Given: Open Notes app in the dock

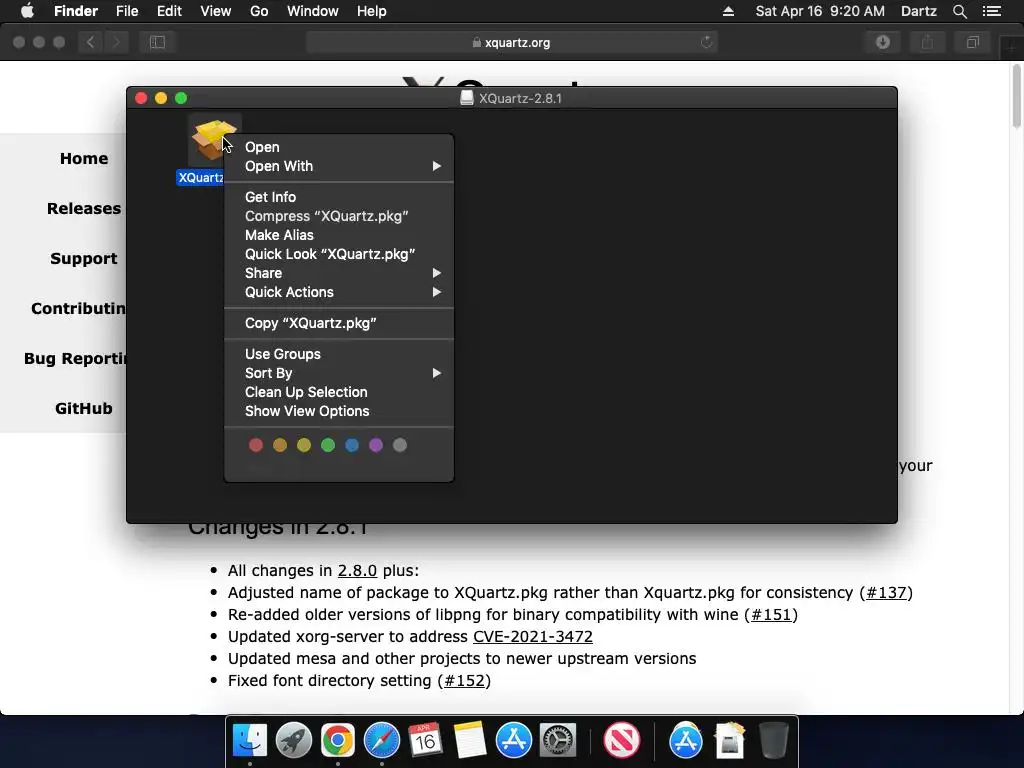Looking at the screenshot, I should click(470, 741).
